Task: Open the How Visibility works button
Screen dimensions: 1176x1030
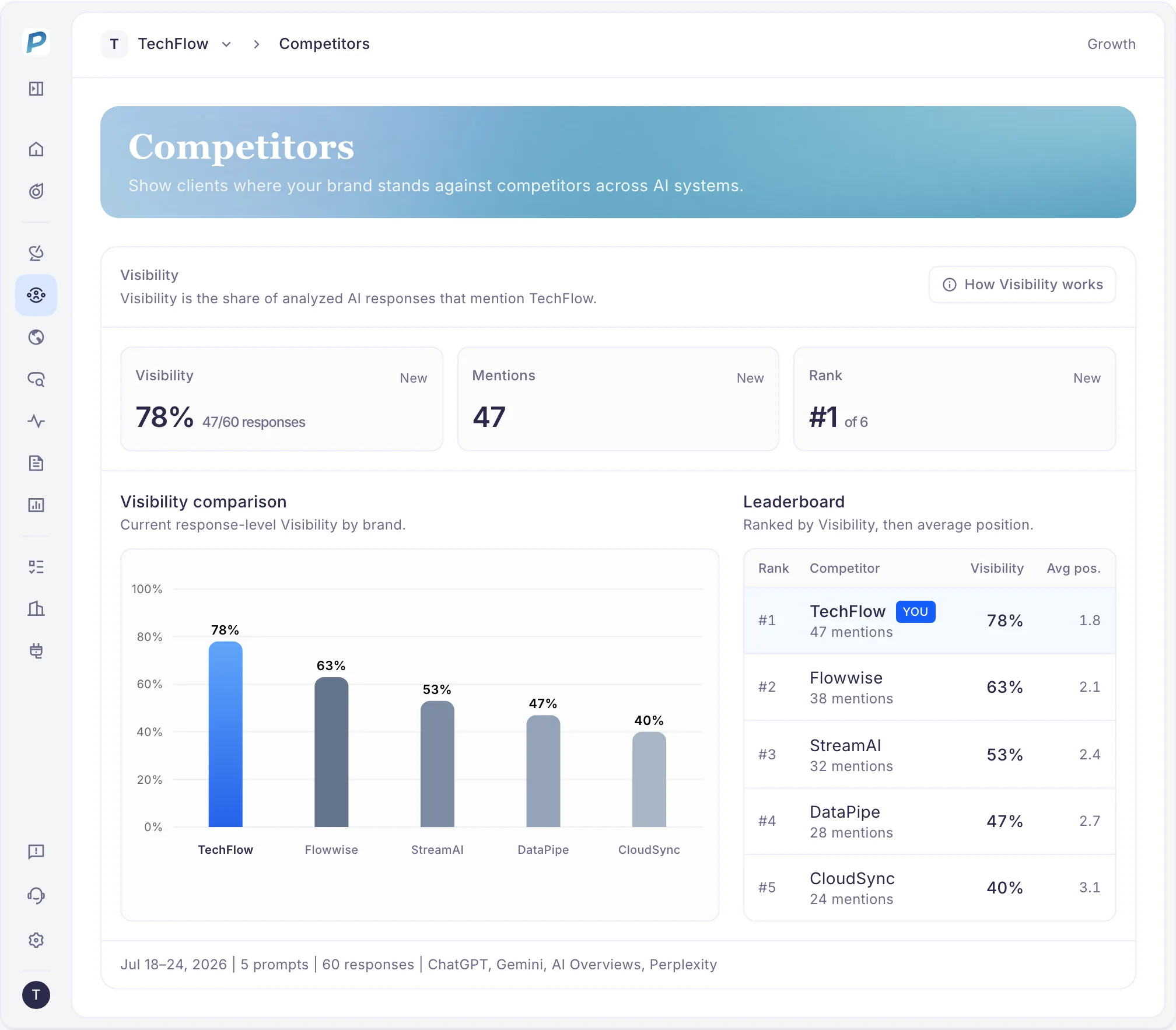Action: (1023, 285)
